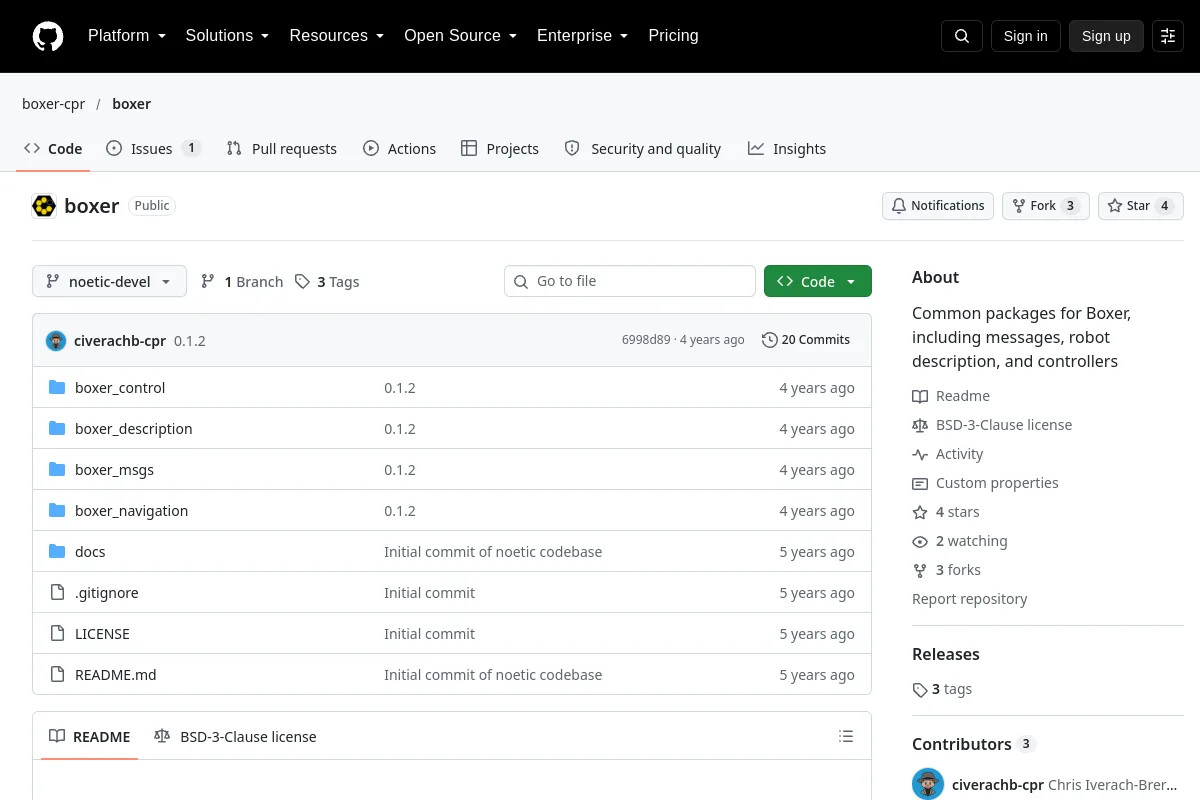Click the tag icon under Releases
Image resolution: width=1200 pixels, height=800 pixels.
click(920, 690)
